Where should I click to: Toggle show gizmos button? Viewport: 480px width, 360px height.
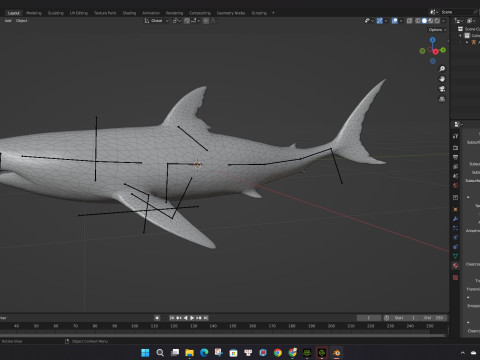pos(380,21)
